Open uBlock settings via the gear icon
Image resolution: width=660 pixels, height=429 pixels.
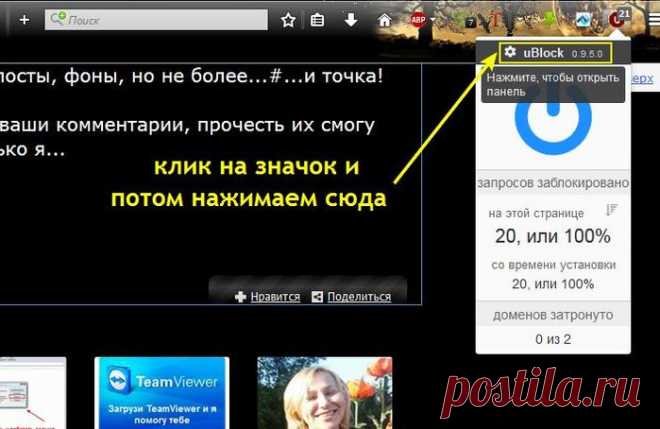coord(510,52)
